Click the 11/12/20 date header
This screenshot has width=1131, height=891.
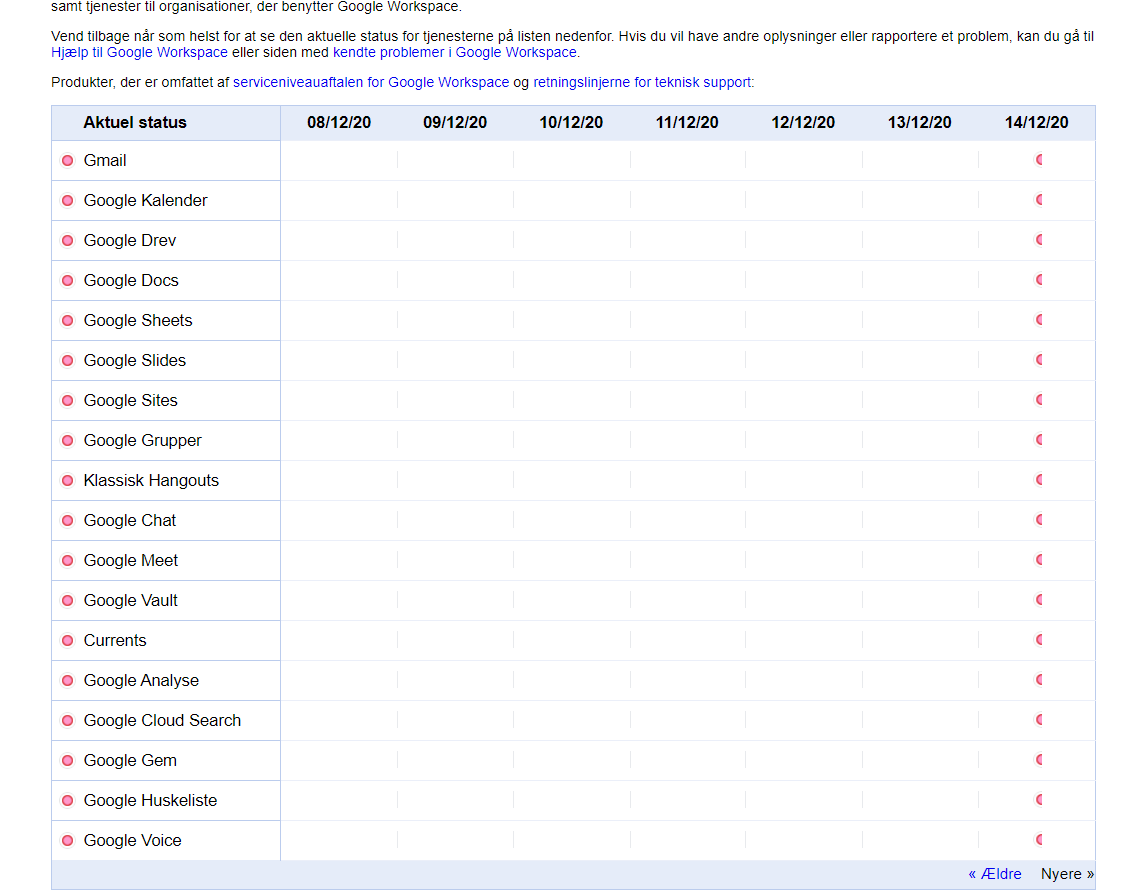(687, 123)
